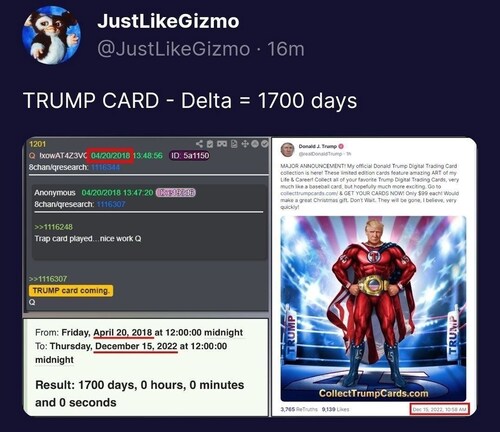Open the Trump superhero trading card image
This screenshot has height=432, width=500.
click(373, 309)
